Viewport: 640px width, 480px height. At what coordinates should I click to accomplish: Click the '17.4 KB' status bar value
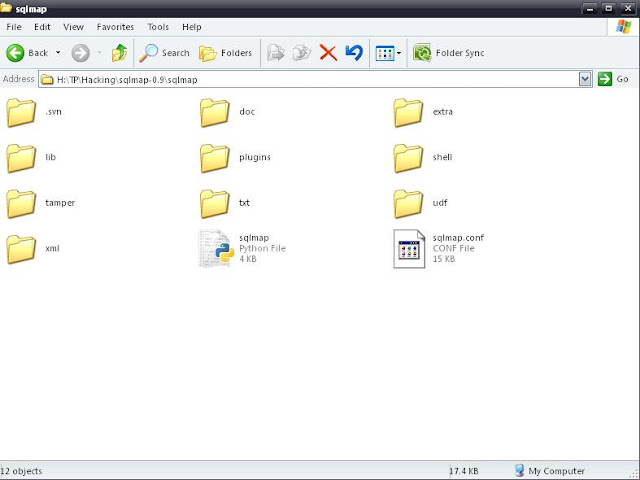[x=464, y=471]
